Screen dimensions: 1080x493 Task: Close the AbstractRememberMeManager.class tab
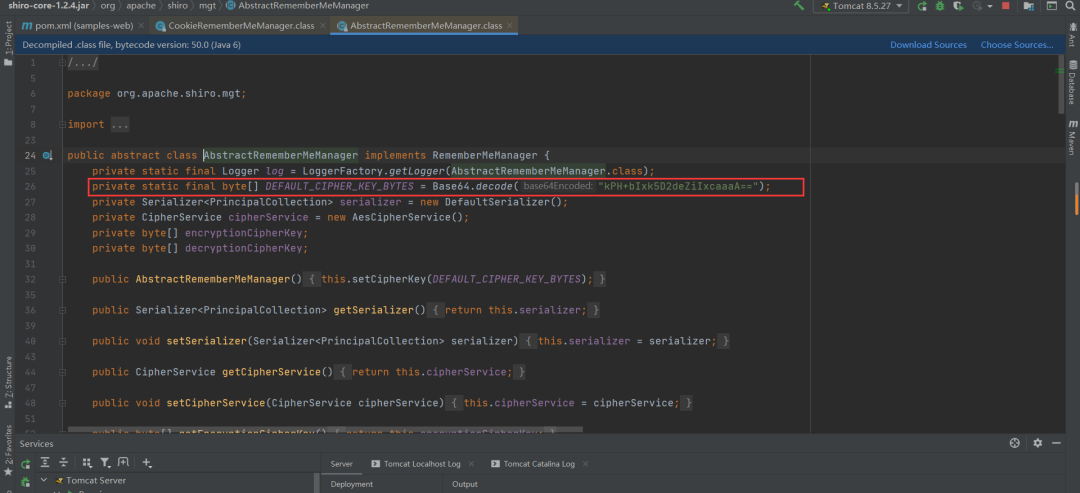click(508, 25)
